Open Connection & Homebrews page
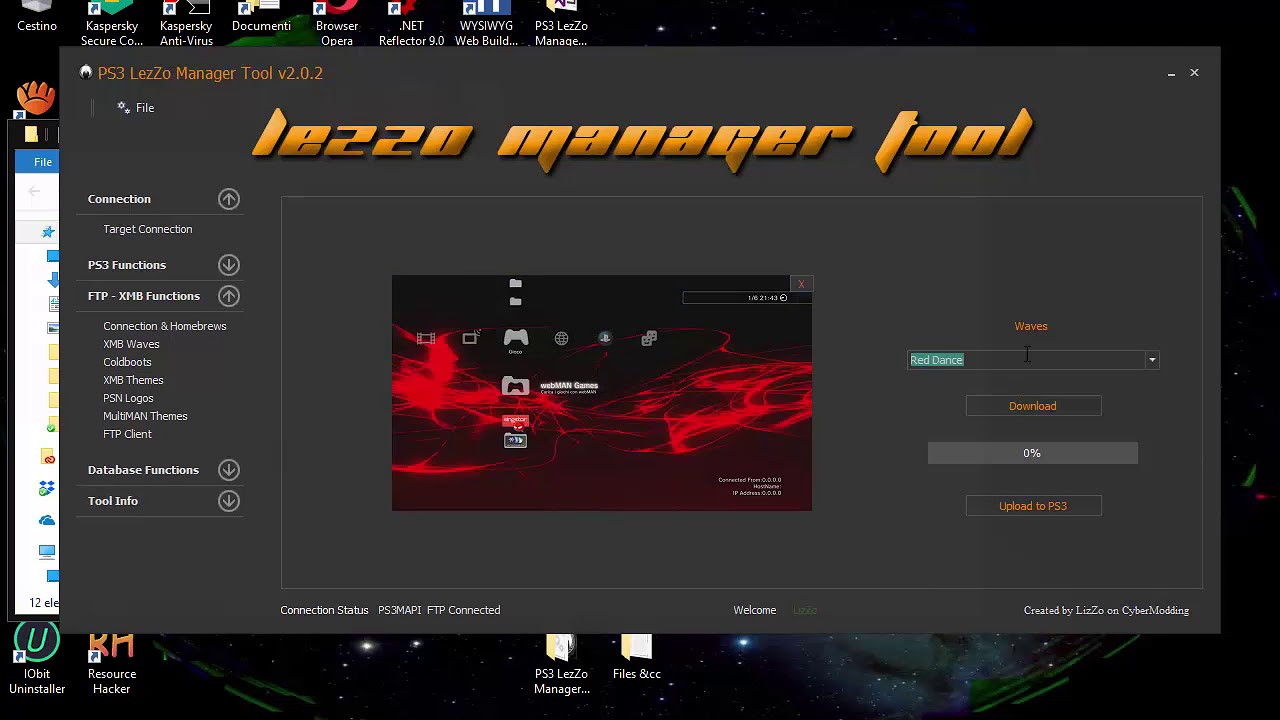Screen dimensions: 1280x720 [164, 326]
